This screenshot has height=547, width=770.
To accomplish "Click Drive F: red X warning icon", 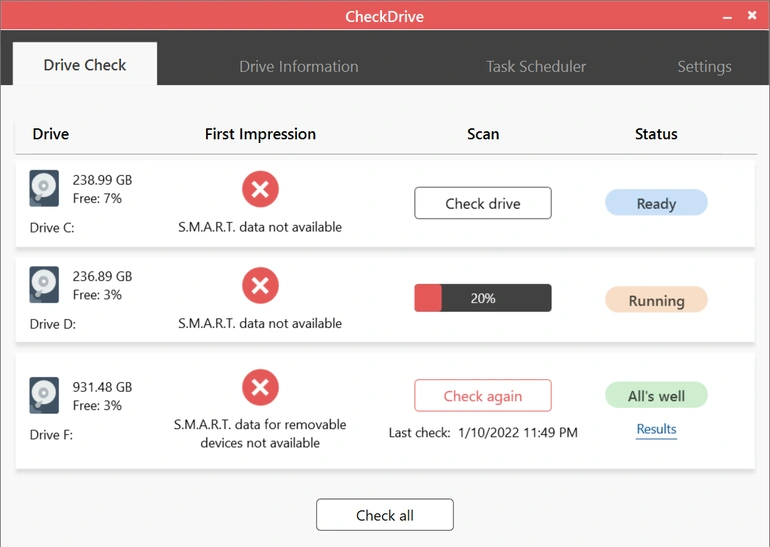I will coord(260,387).
